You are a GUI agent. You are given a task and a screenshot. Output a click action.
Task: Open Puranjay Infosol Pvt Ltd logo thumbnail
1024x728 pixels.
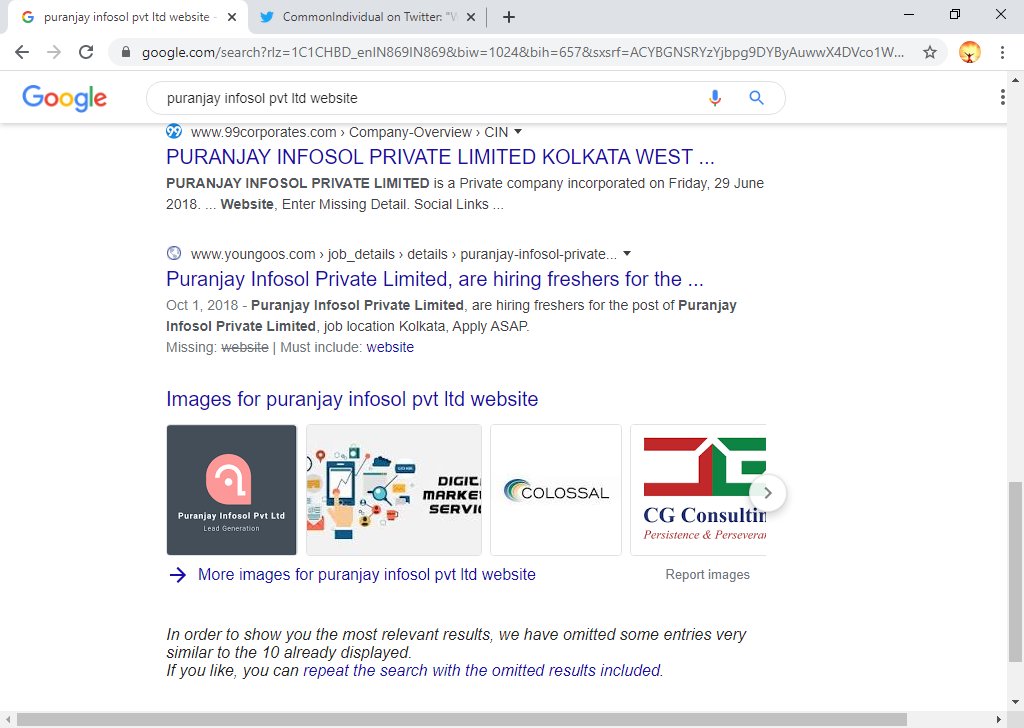pyautogui.click(x=232, y=490)
